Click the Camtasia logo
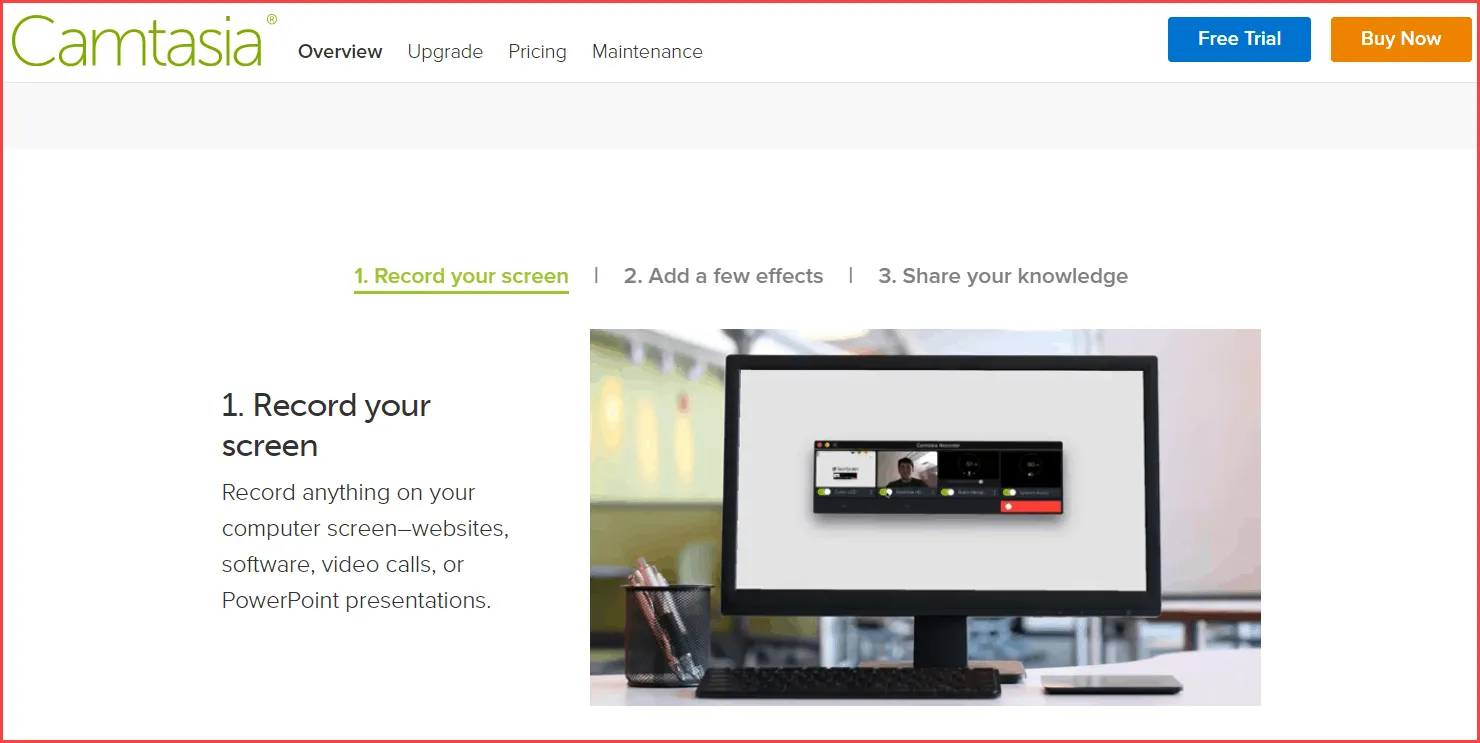1480x743 pixels. coord(144,41)
